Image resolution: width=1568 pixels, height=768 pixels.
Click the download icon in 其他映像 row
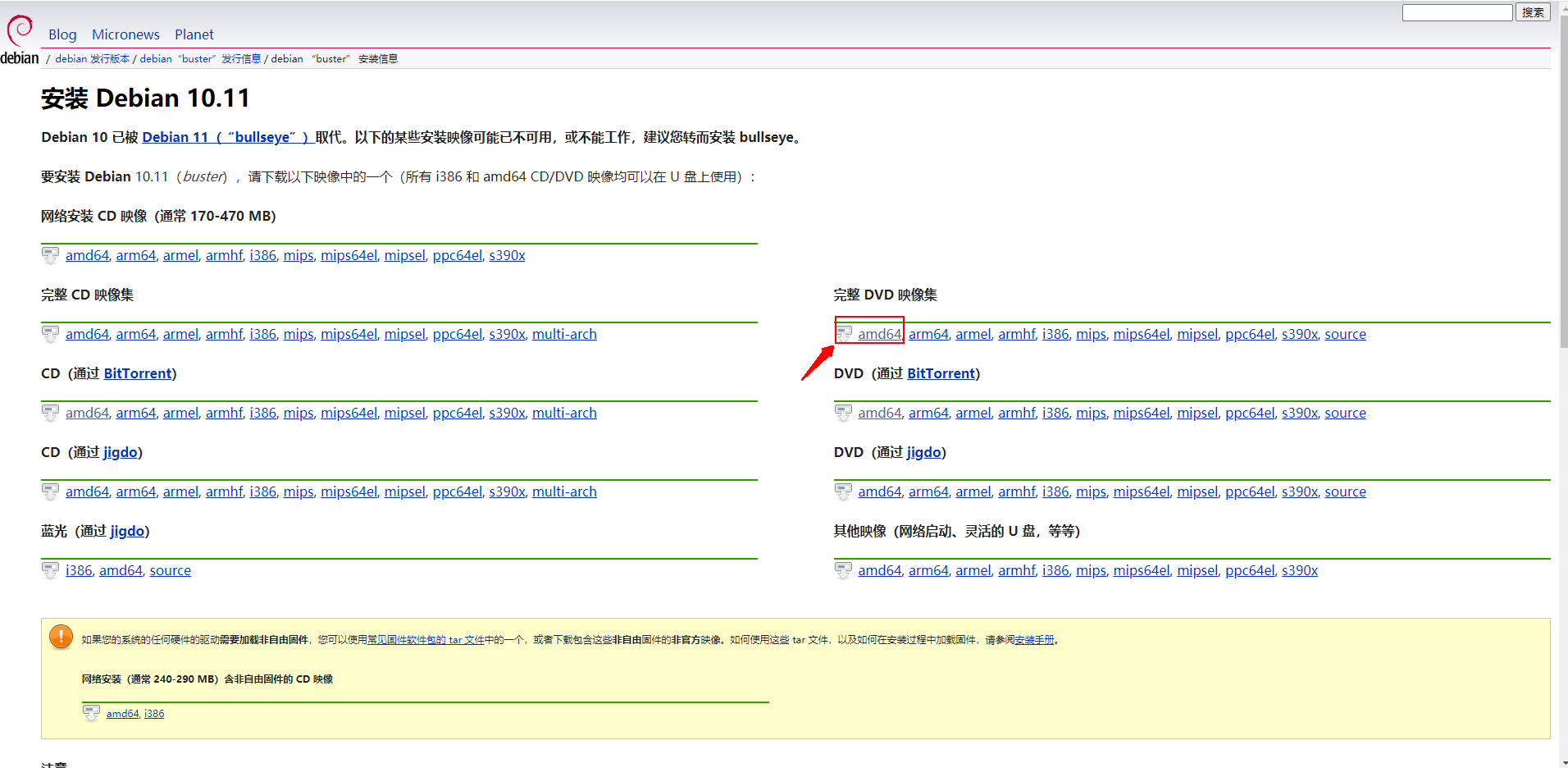(843, 570)
